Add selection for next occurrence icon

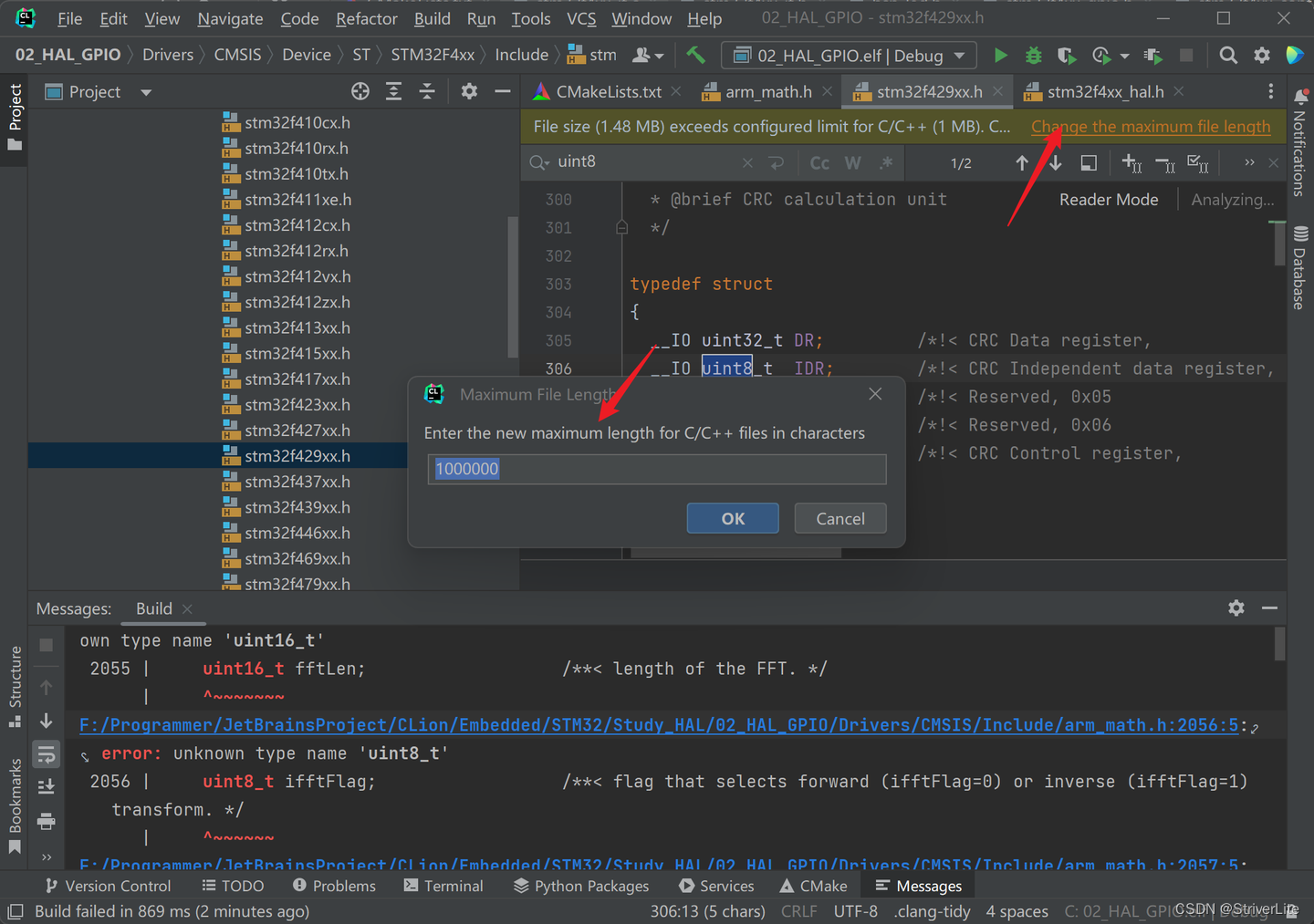(1131, 162)
